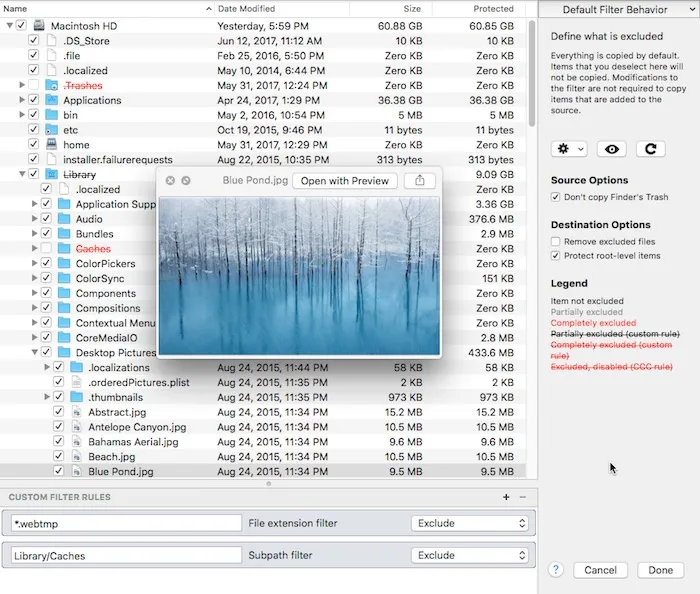
Task: Click the blue question mark help button
Action: pyautogui.click(x=556, y=569)
